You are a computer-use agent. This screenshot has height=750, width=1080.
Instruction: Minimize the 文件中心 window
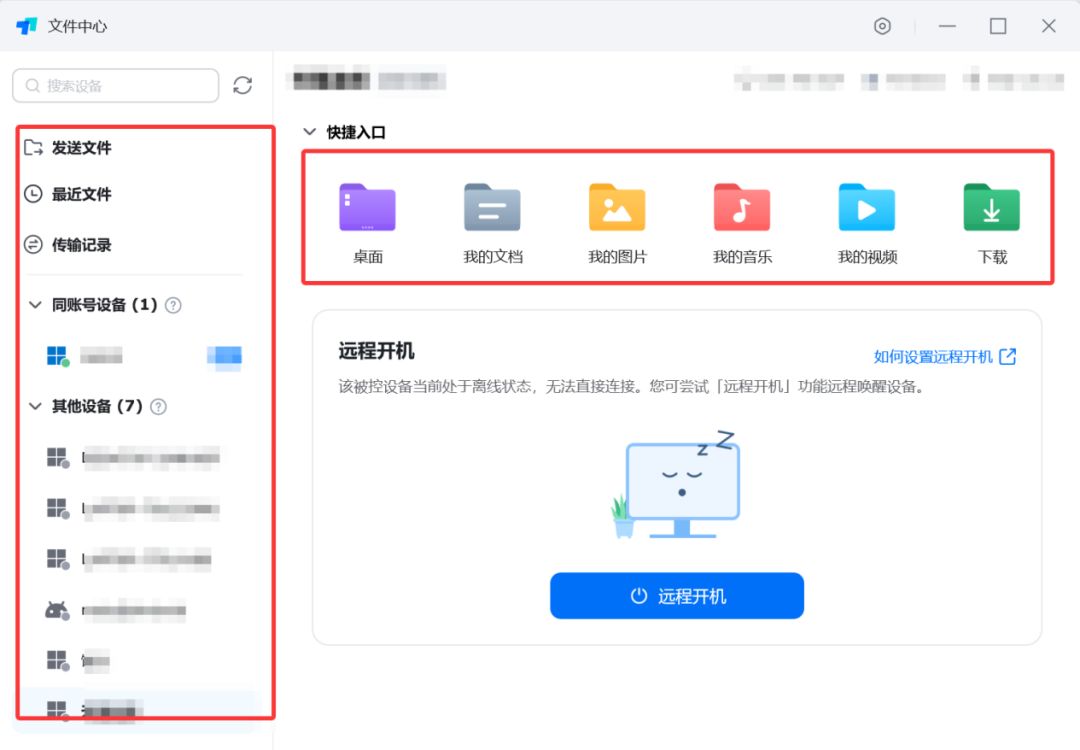point(947,26)
